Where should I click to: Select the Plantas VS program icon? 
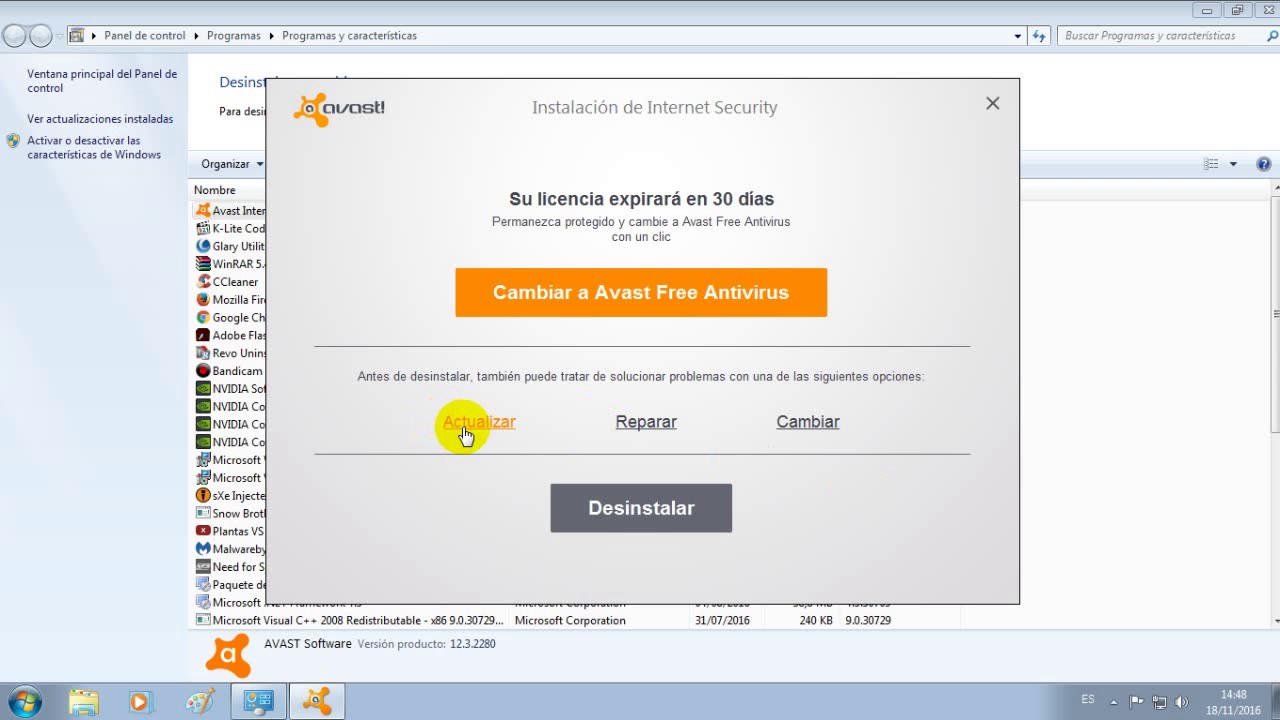pos(203,531)
